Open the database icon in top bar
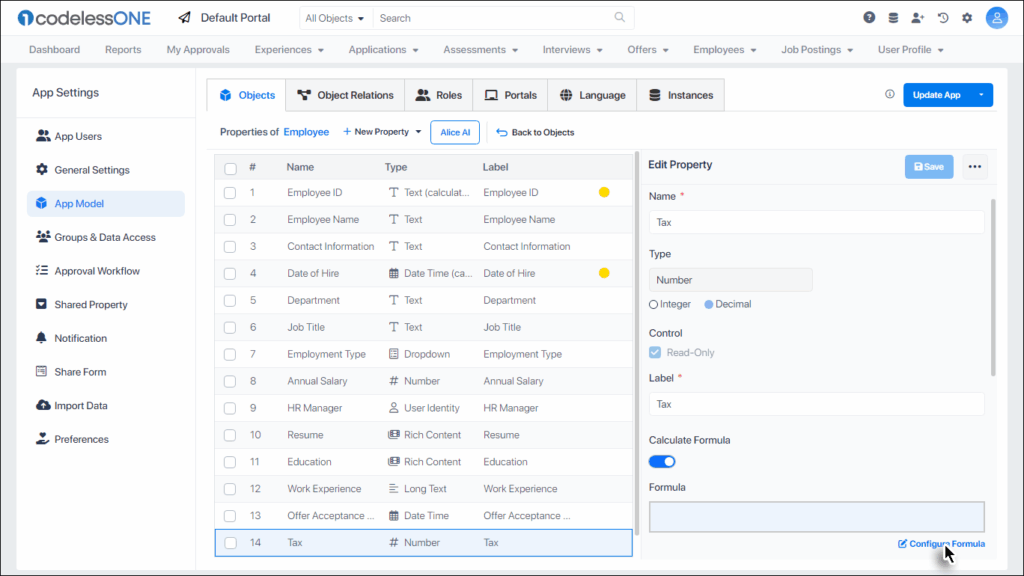The width and height of the screenshot is (1024, 576). click(x=893, y=18)
